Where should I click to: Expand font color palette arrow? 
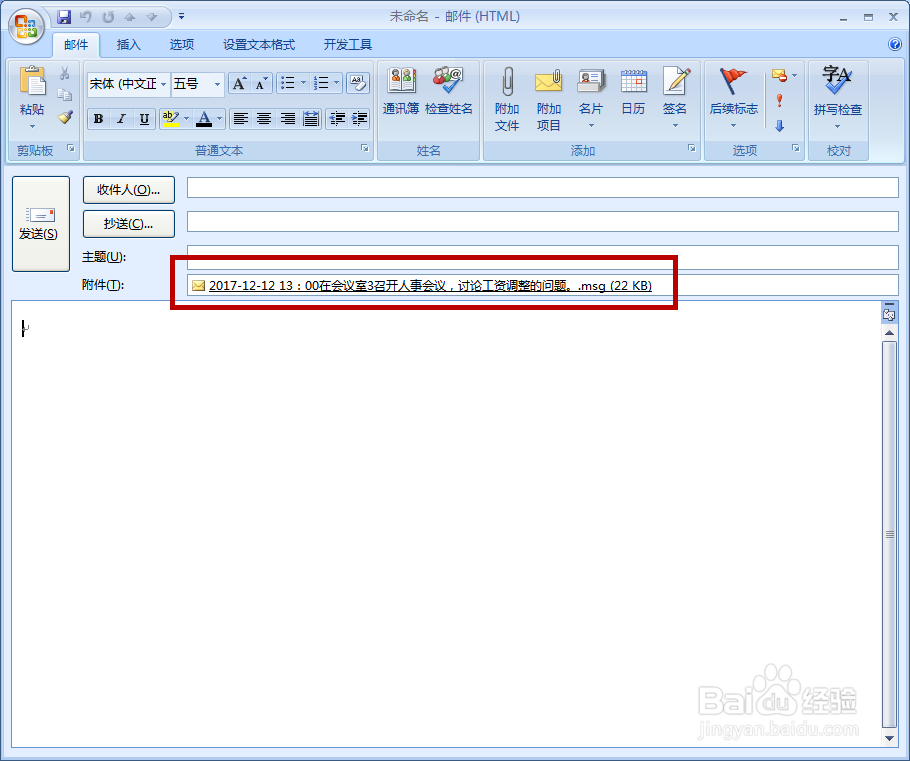coord(219,119)
